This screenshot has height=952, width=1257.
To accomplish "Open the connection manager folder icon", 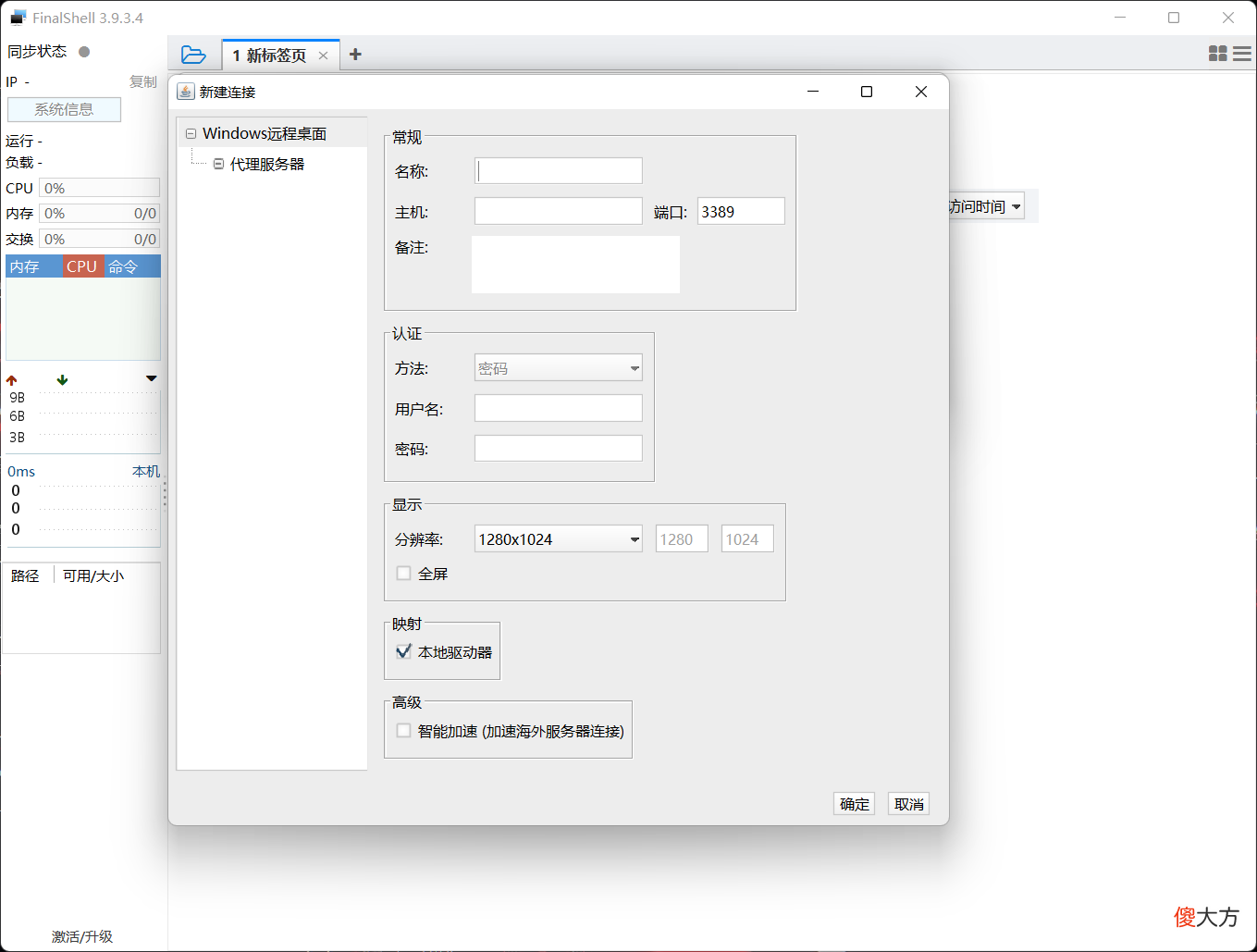I will coord(193,55).
